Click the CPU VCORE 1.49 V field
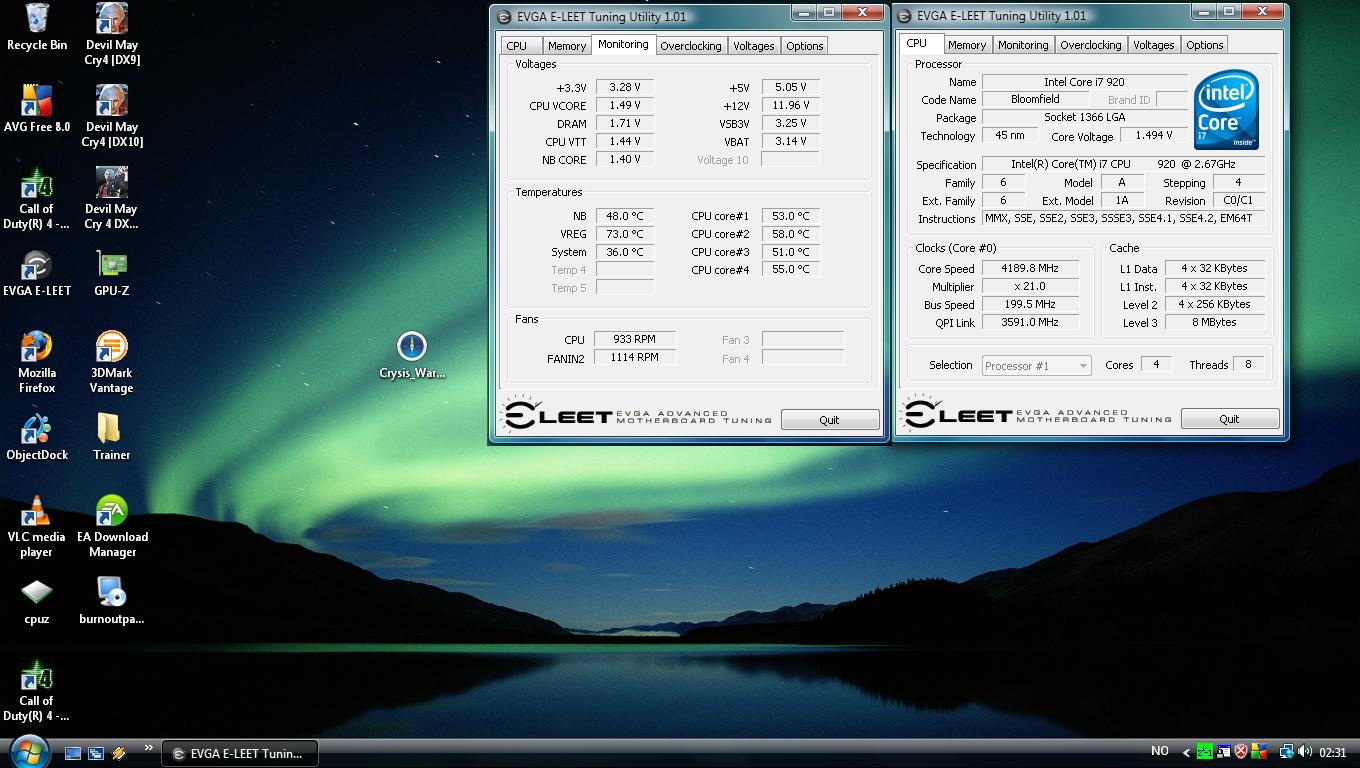Screen dimensions: 1360x768 624,105
